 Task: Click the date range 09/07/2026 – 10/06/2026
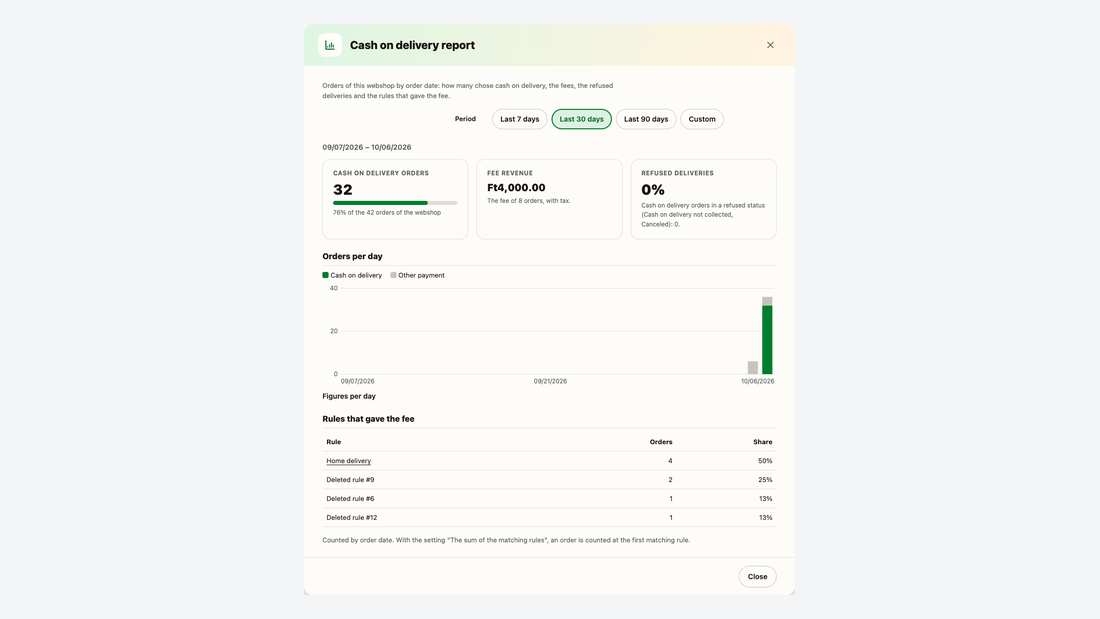point(367,147)
